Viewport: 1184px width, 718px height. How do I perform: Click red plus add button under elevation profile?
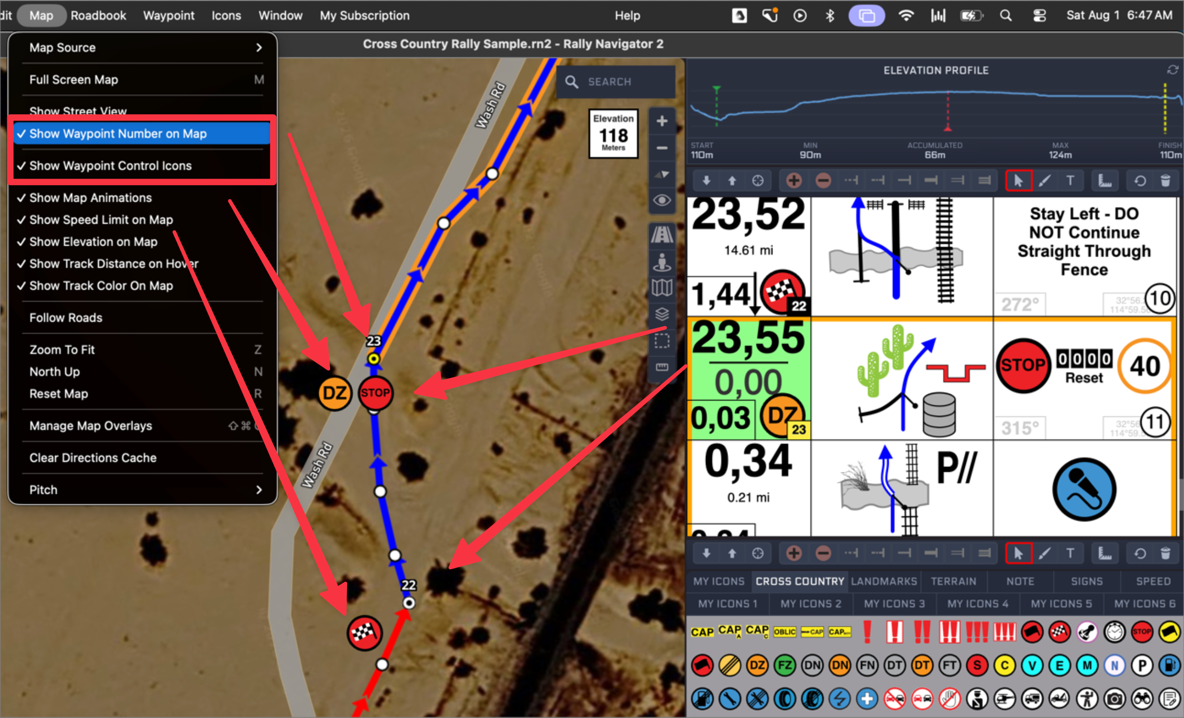pos(794,180)
